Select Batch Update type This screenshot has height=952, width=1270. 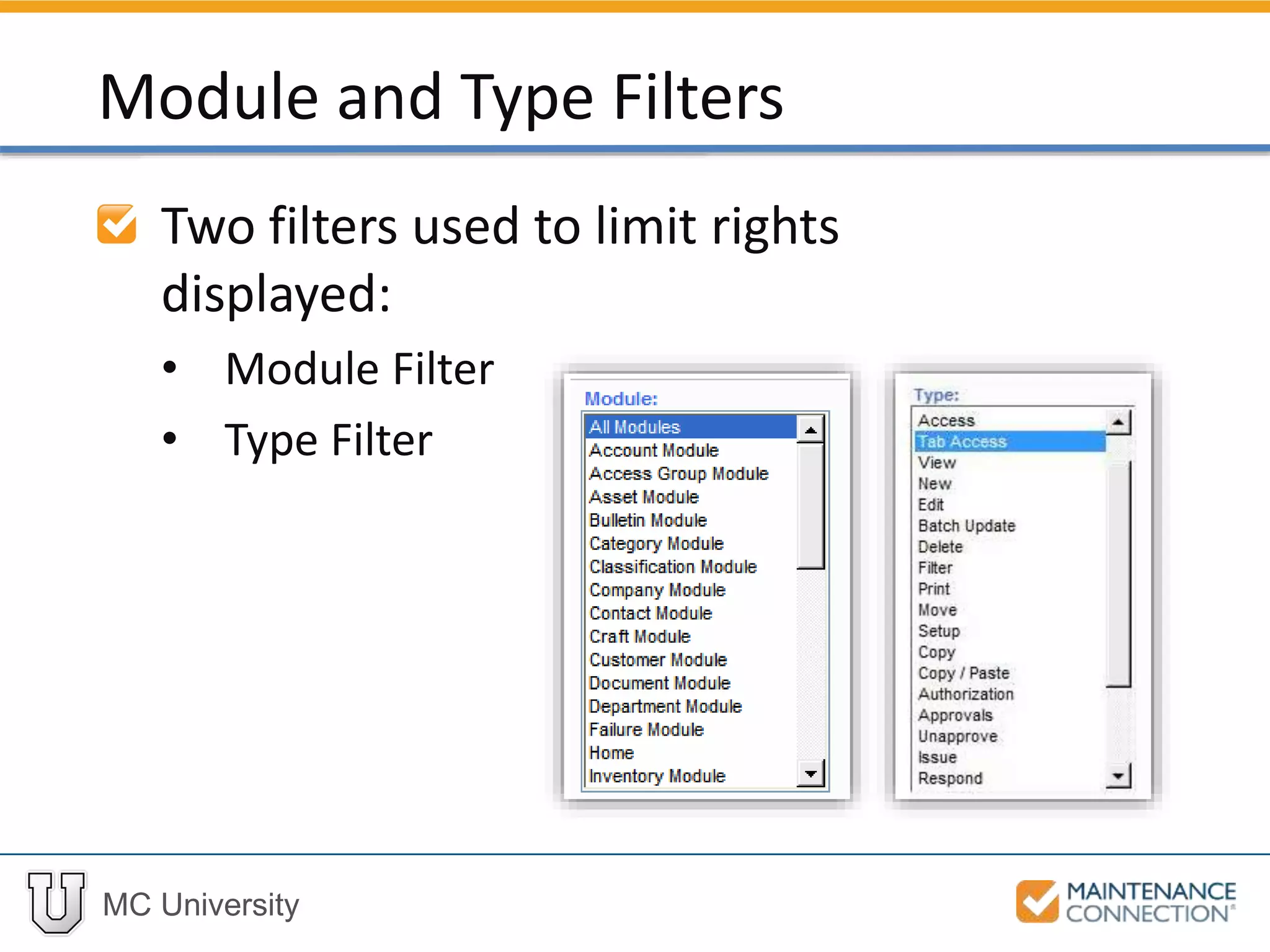(1010, 526)
